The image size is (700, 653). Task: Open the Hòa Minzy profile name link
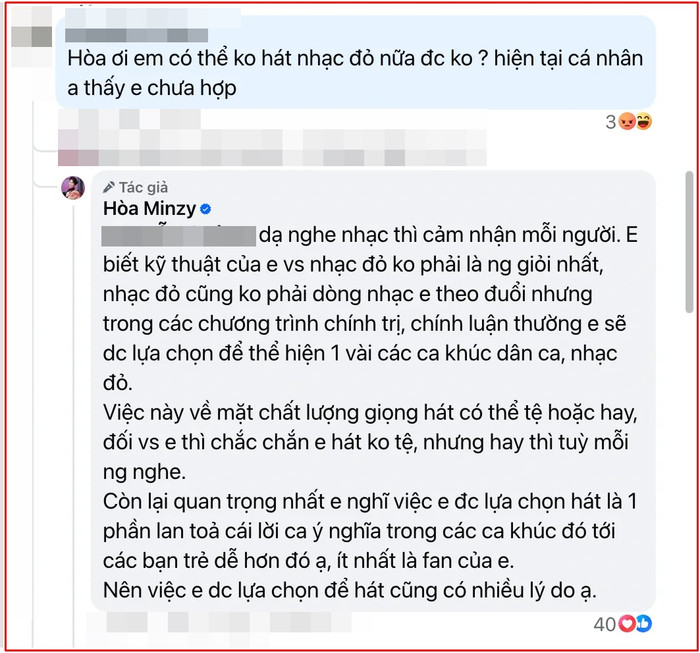point(150,208)
